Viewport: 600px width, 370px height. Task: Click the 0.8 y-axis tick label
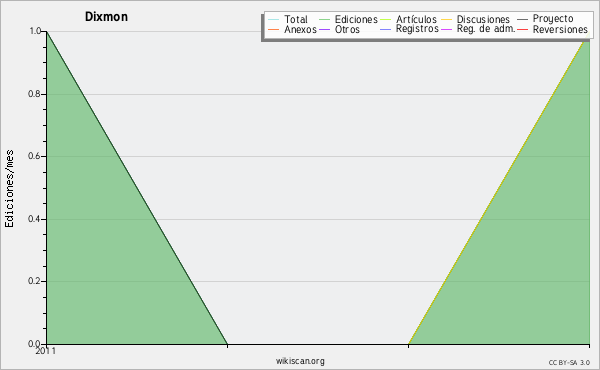[34, 94]
